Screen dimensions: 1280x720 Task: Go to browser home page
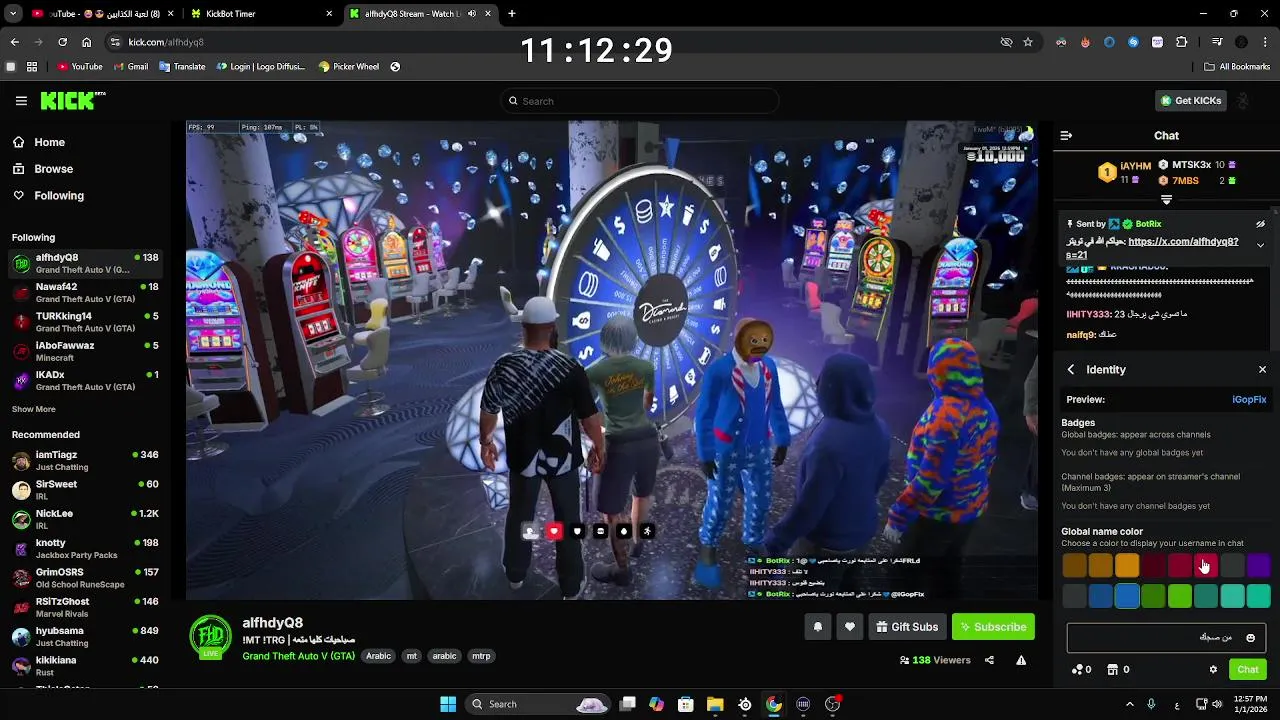click(86, 42)
